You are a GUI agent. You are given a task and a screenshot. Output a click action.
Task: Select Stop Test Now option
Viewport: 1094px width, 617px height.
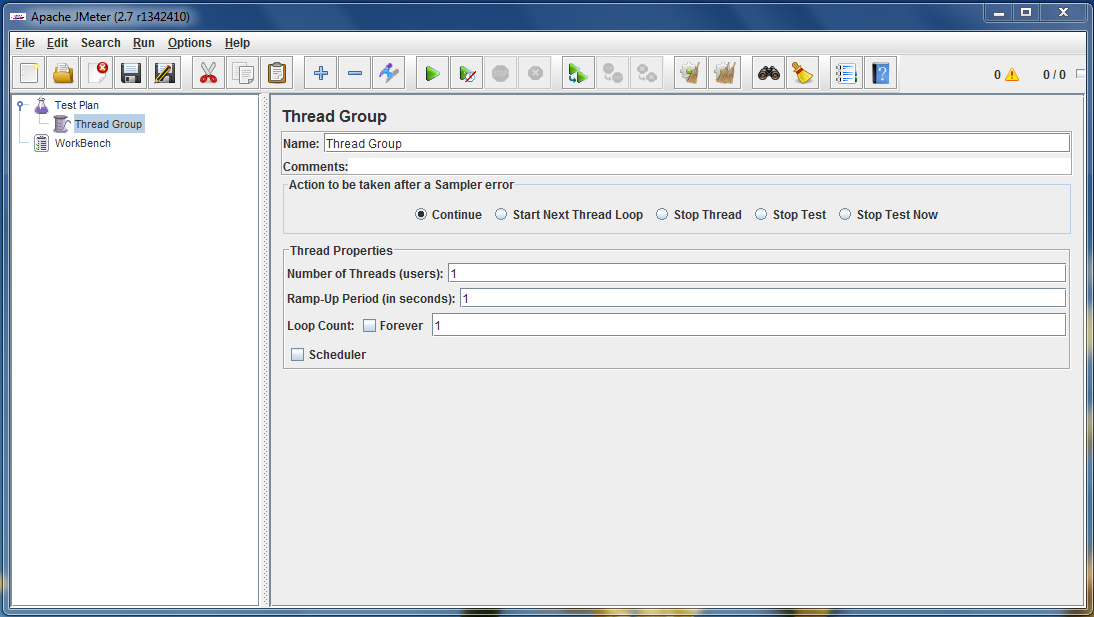click(x=845, y=214)
